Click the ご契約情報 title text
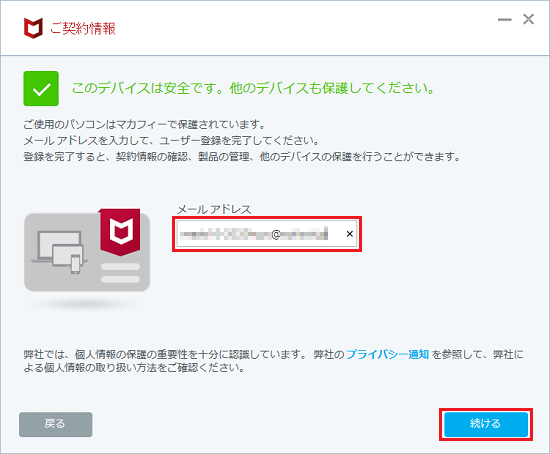The height and width of the screenshot is (454, 550). point(83,28)
